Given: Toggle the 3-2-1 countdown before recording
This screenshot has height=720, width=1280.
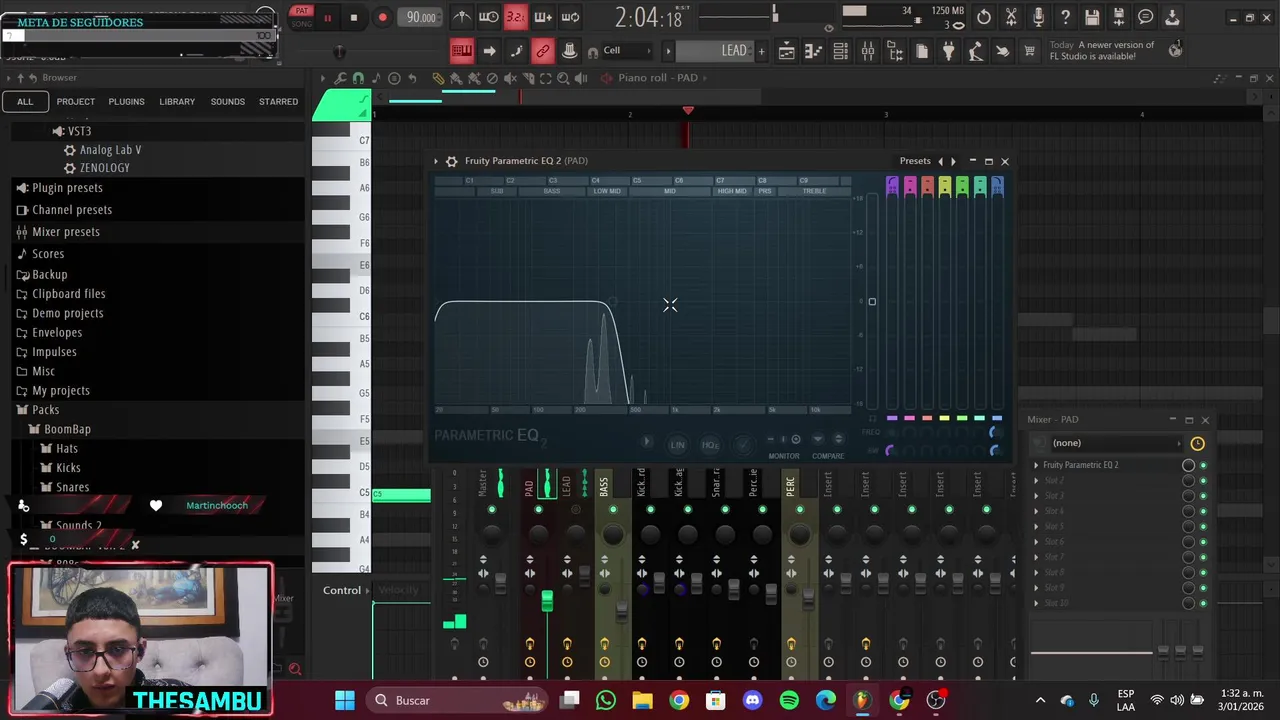Looking at the screenshot, I should click(x=515, y=17).
